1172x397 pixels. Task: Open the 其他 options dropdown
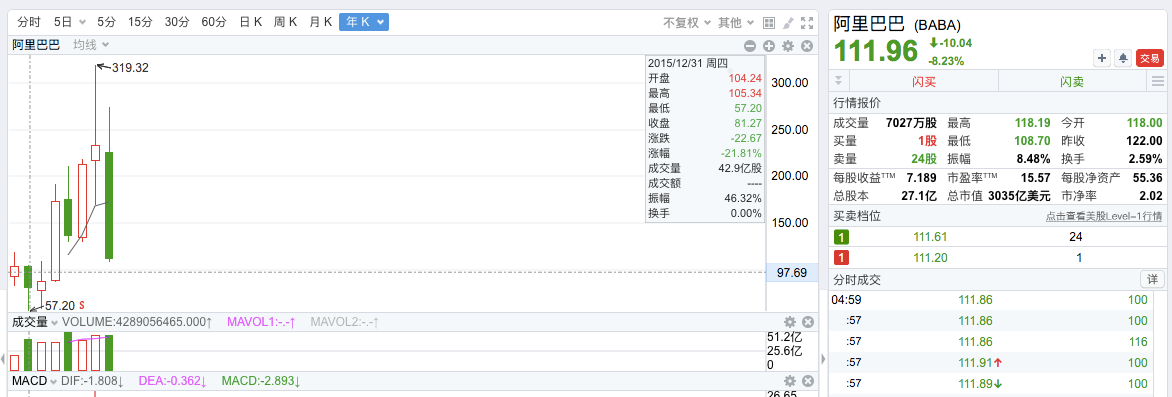pos(735,22)
